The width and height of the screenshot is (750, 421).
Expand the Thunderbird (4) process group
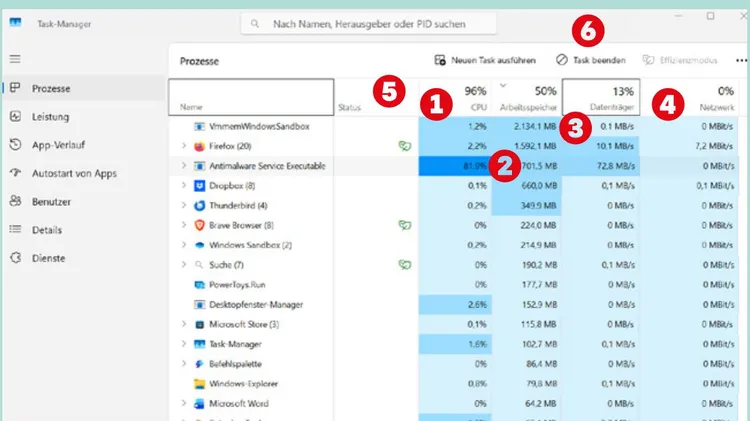184,205
